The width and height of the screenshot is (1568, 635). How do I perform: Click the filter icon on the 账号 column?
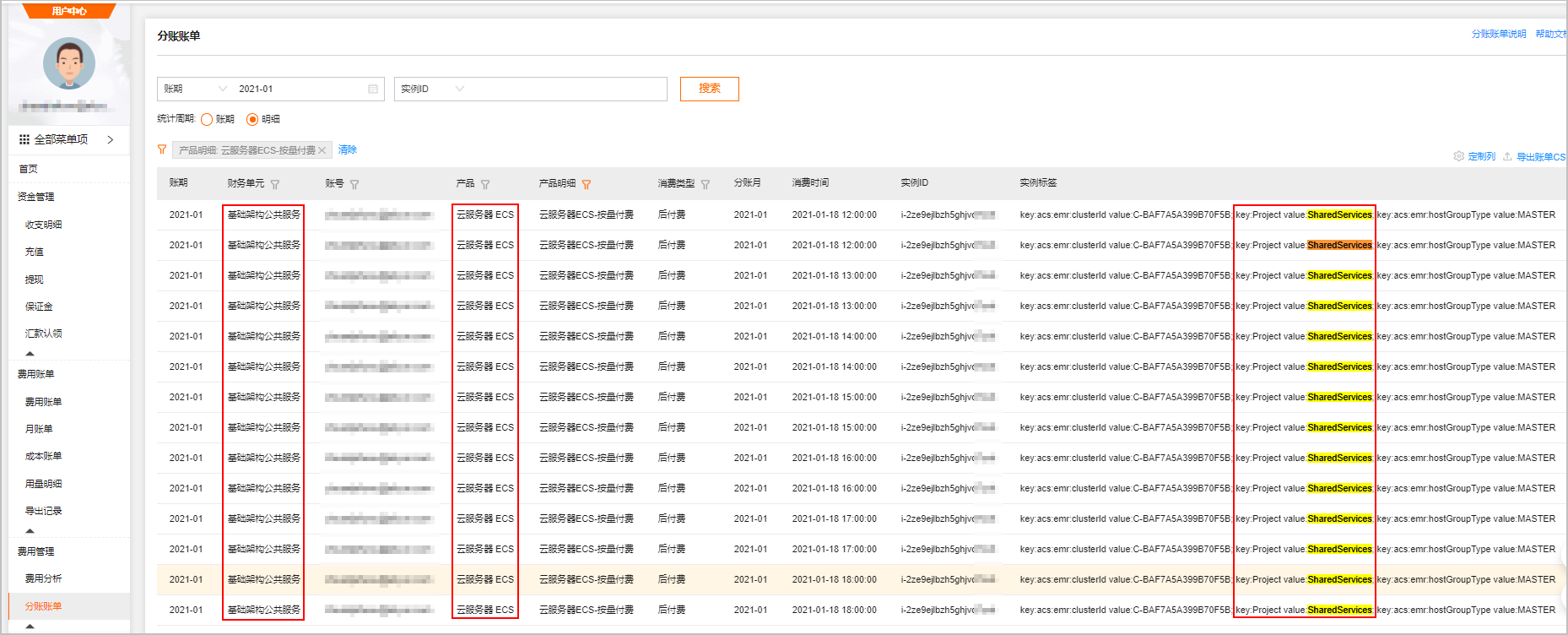click(354, 184)
